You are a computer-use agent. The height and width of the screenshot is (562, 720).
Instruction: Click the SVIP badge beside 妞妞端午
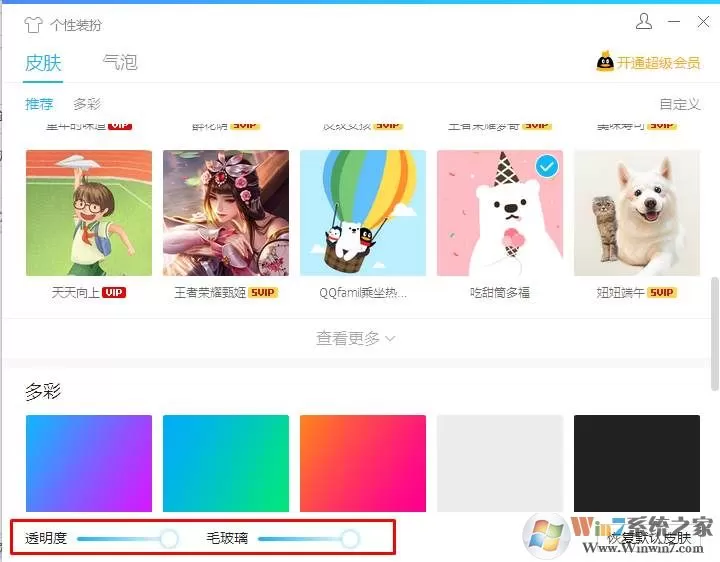pos(662,292)
